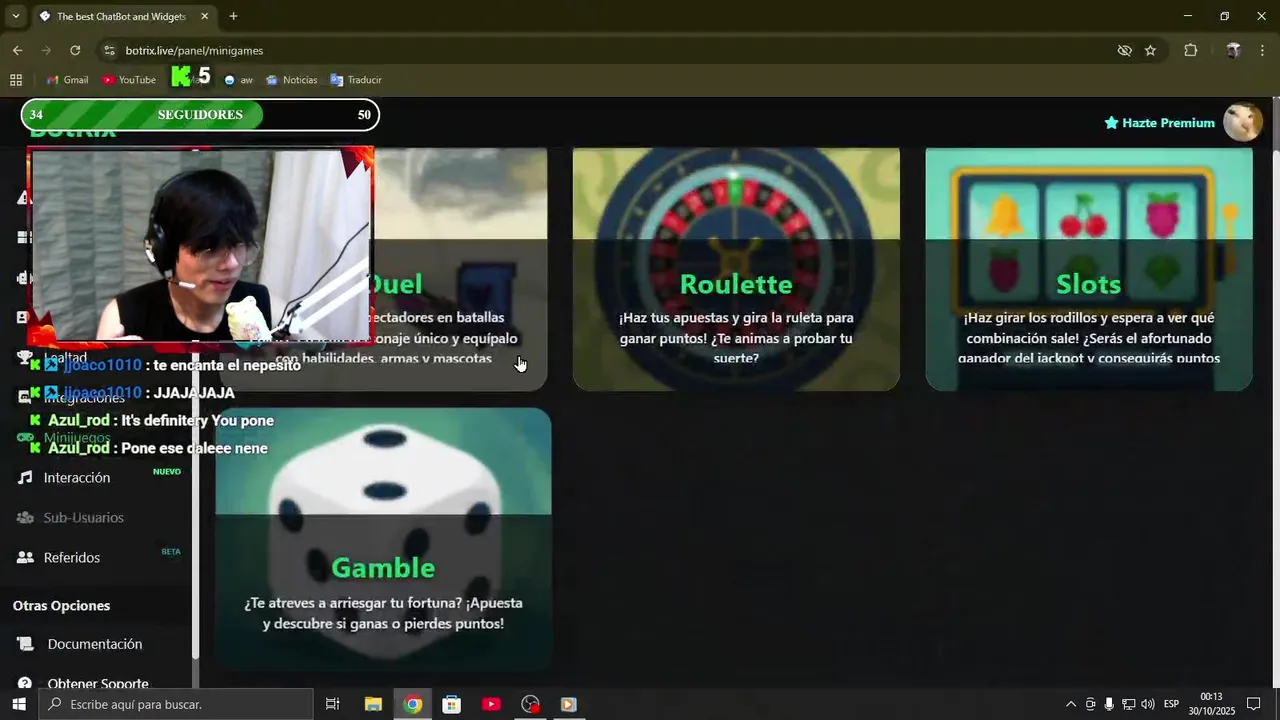Open the Gamble minigame card
This screenshot has width=1280, height=720.
click(383, 538)
